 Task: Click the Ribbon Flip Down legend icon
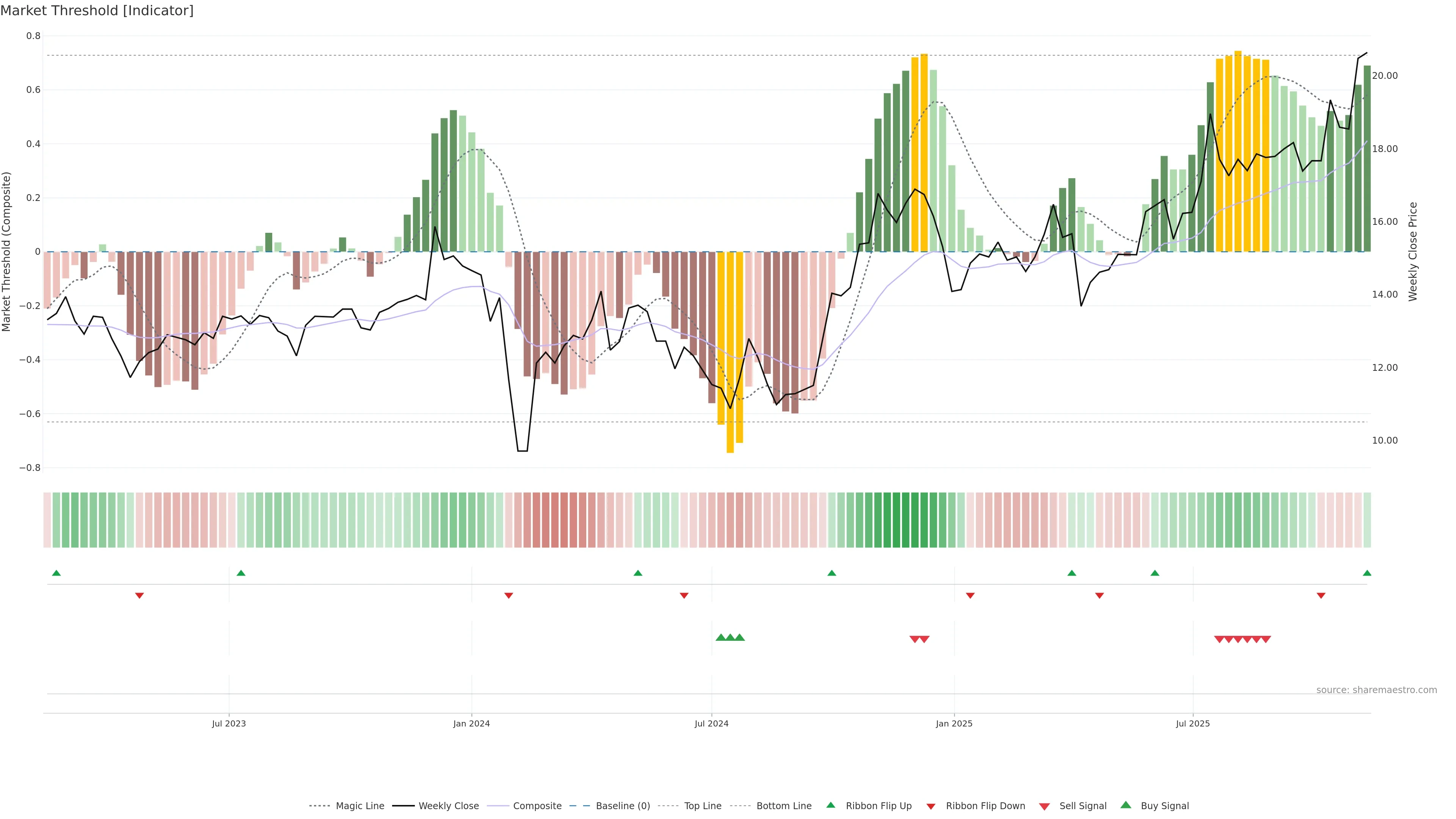tap(931, 806)
